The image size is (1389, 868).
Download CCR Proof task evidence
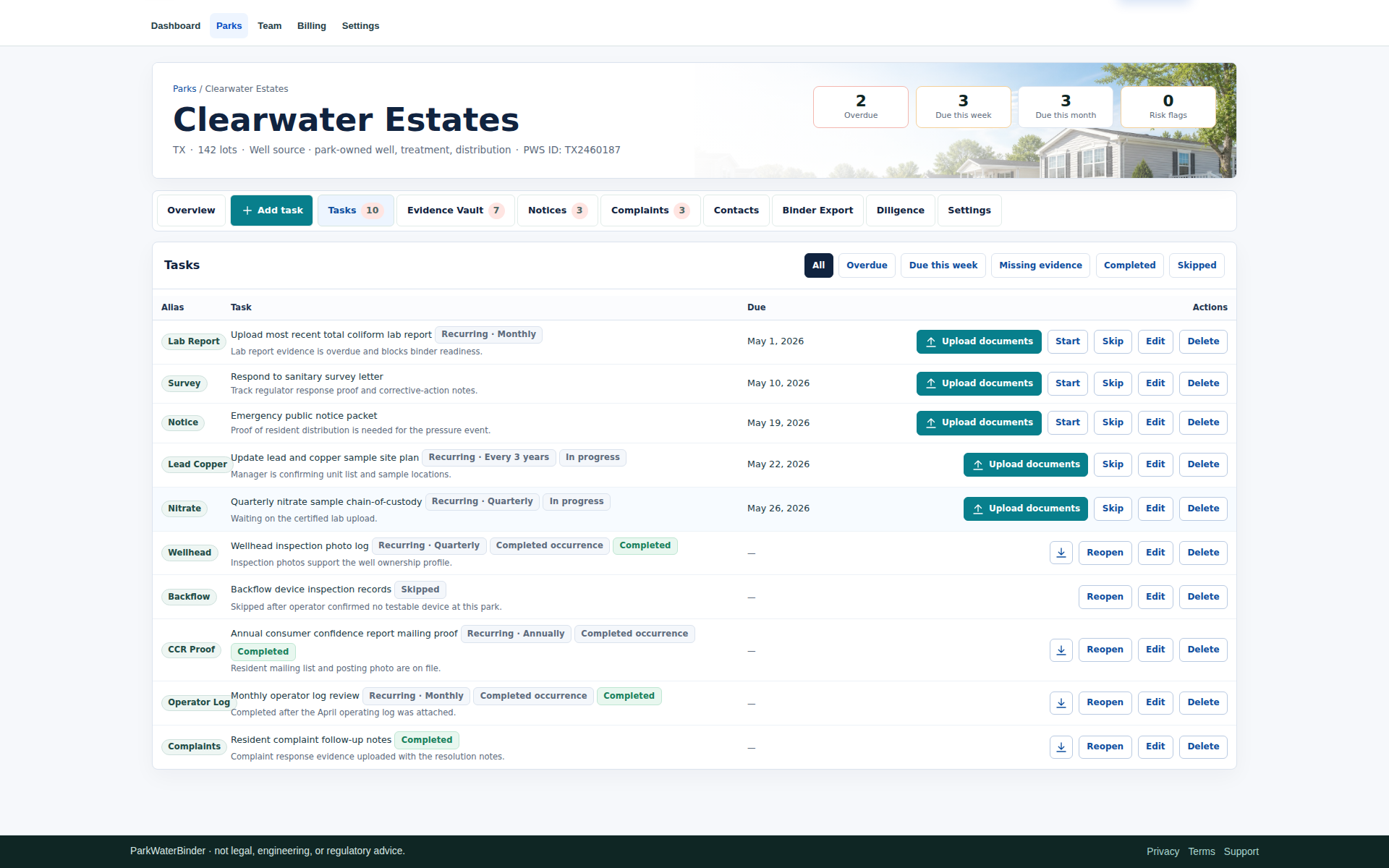[x=1061, y=650]
